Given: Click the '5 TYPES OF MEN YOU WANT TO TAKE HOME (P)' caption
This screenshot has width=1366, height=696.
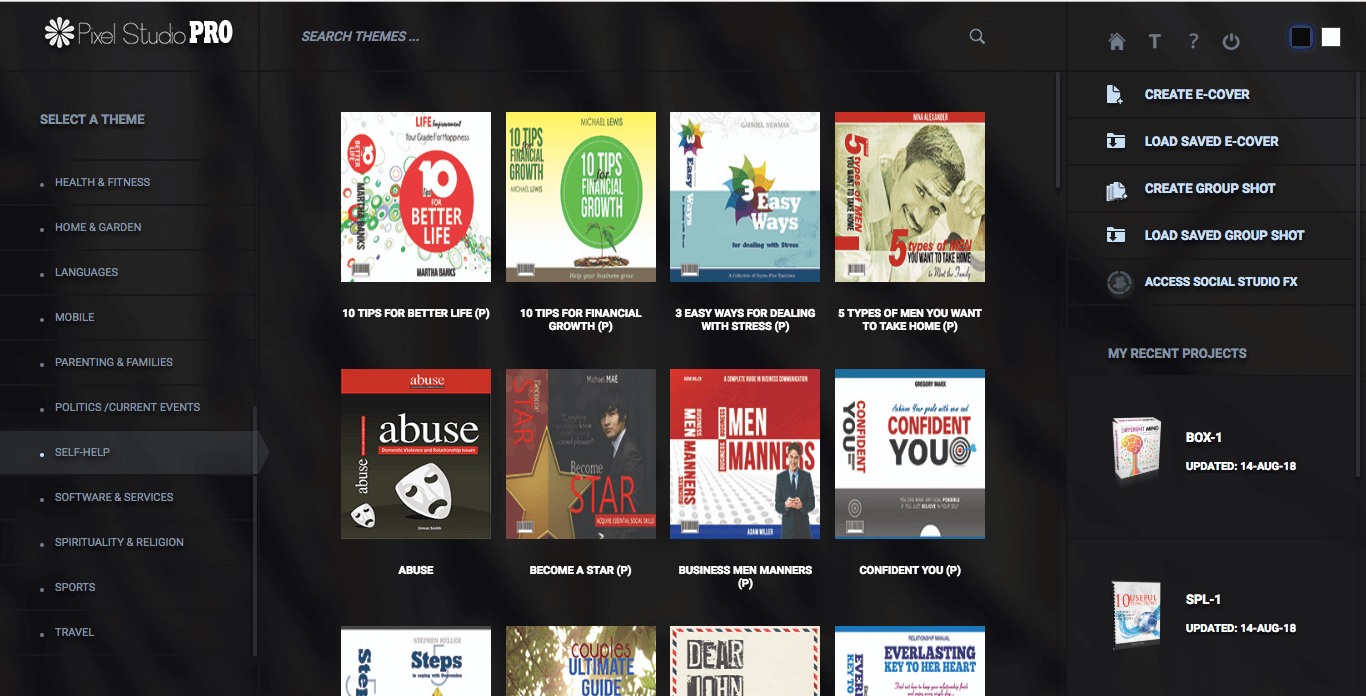Looking at the screenshot, I should [910, 320].
